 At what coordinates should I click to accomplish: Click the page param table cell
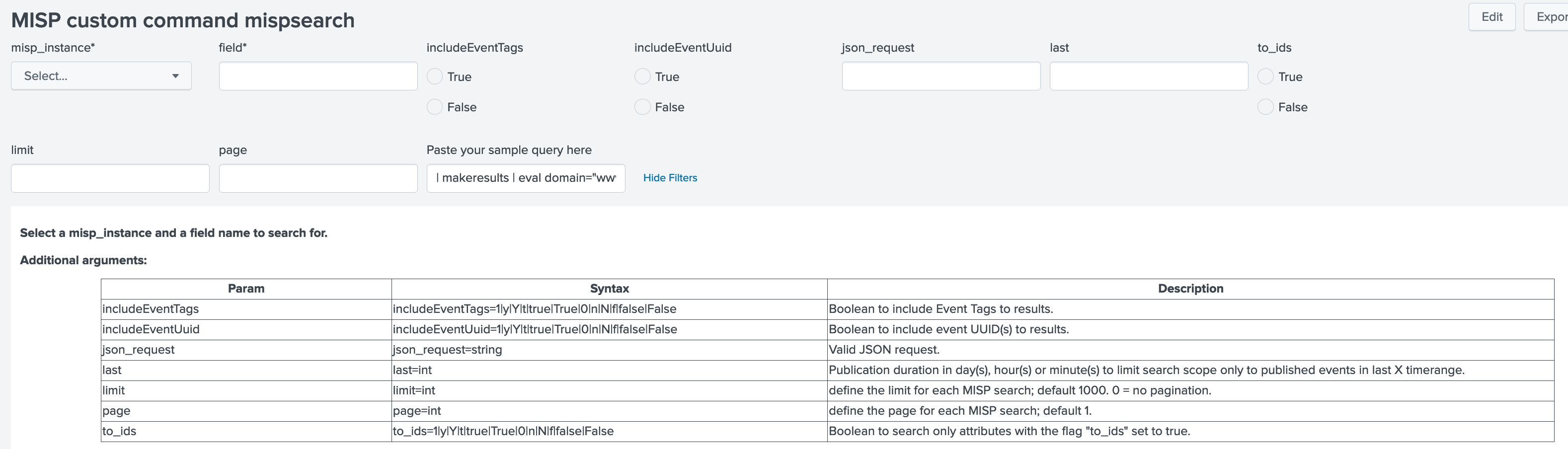click(x=246, y=411)
